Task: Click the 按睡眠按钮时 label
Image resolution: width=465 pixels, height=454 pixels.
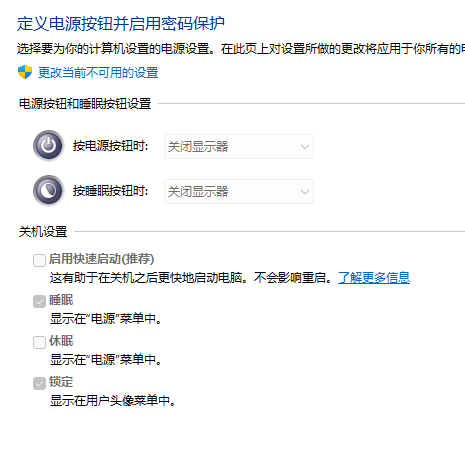Action: click(111, 191)
